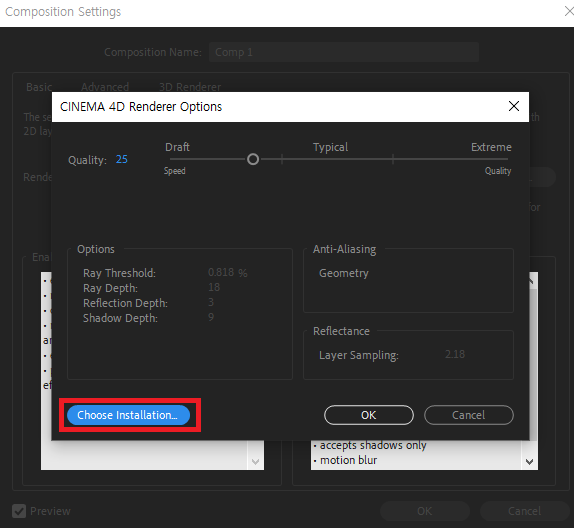574x528 pixels.
Task: Switch to the 3D Renderer tab
Action: pyautogui.click(x=190, y=87)
